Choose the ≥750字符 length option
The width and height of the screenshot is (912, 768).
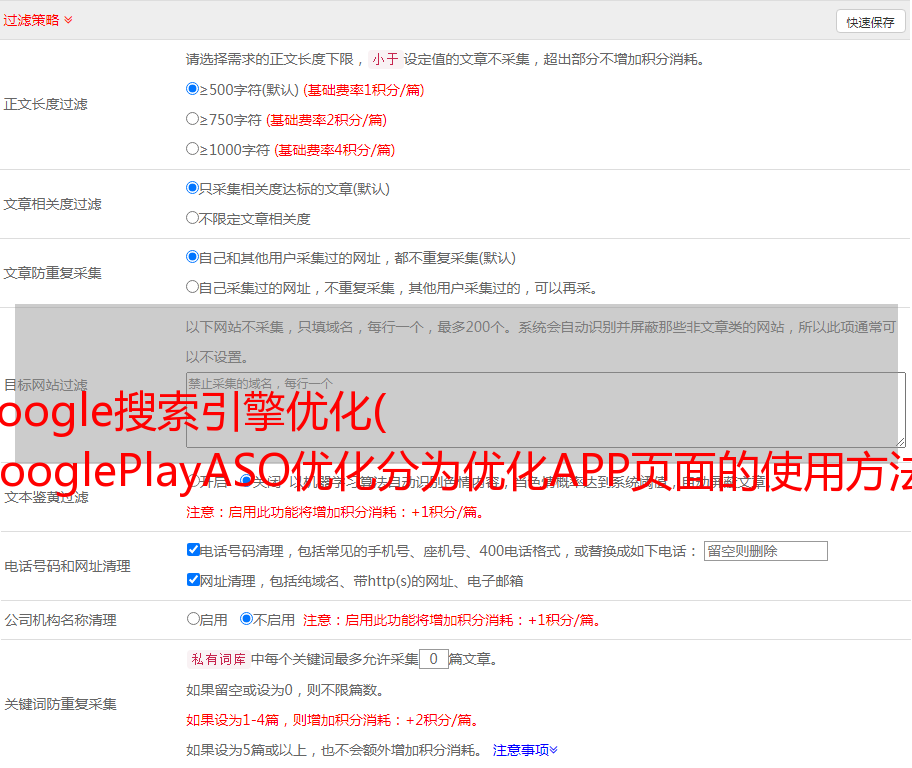click(x=193, y=119)
